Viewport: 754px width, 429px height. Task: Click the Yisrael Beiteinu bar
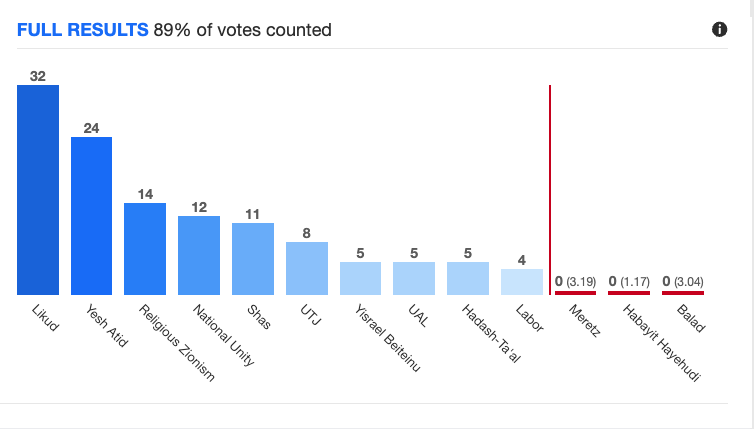pyautogui.click(x=360, y=278)
